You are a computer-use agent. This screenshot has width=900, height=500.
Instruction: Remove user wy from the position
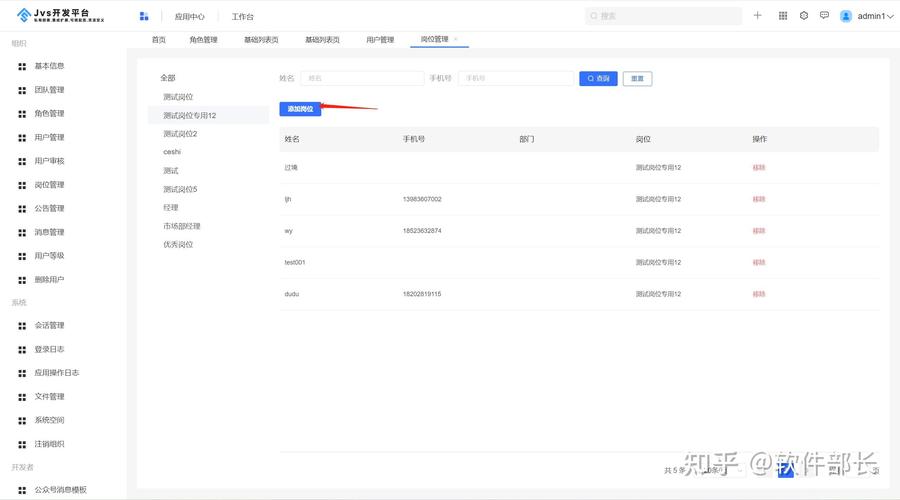[759, 231]
